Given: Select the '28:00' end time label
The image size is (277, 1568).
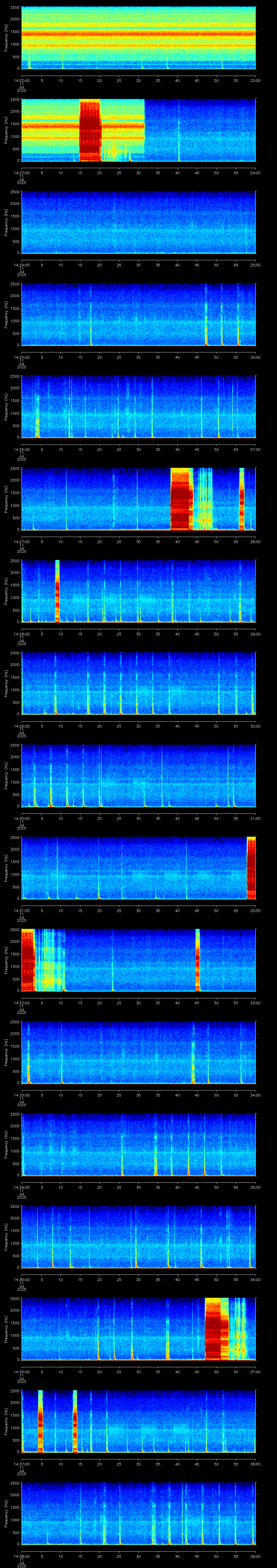Looking at the screenshot, I should click(255, 542).
